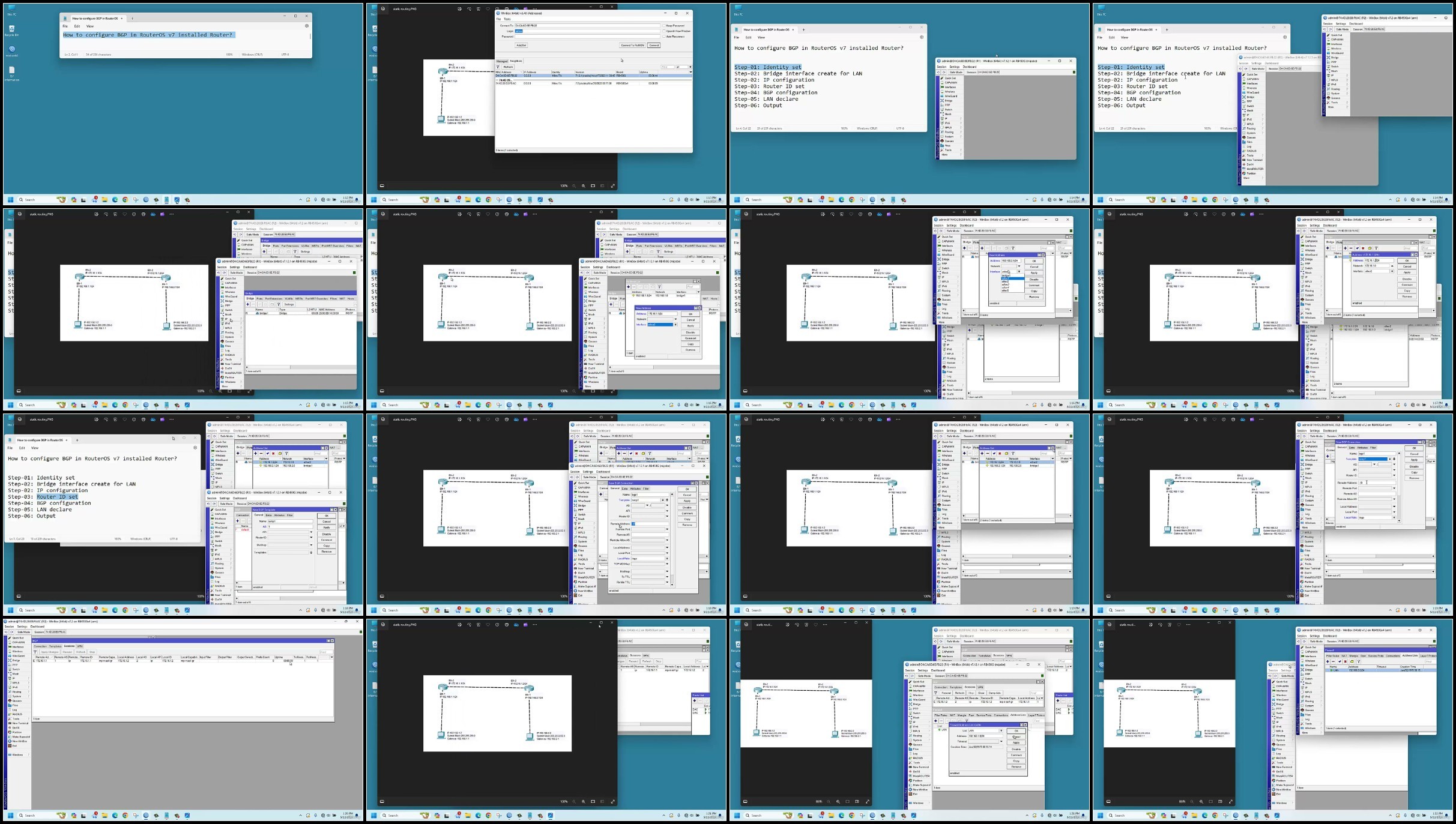Open Quick Set in maximized WinBox sidebar
This screenshot has width=1456, height=824.
click(x=18, y=638)
